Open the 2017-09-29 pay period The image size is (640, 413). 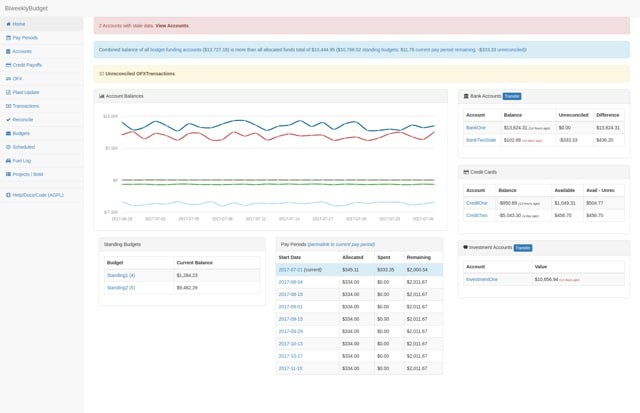click(291, 331)
